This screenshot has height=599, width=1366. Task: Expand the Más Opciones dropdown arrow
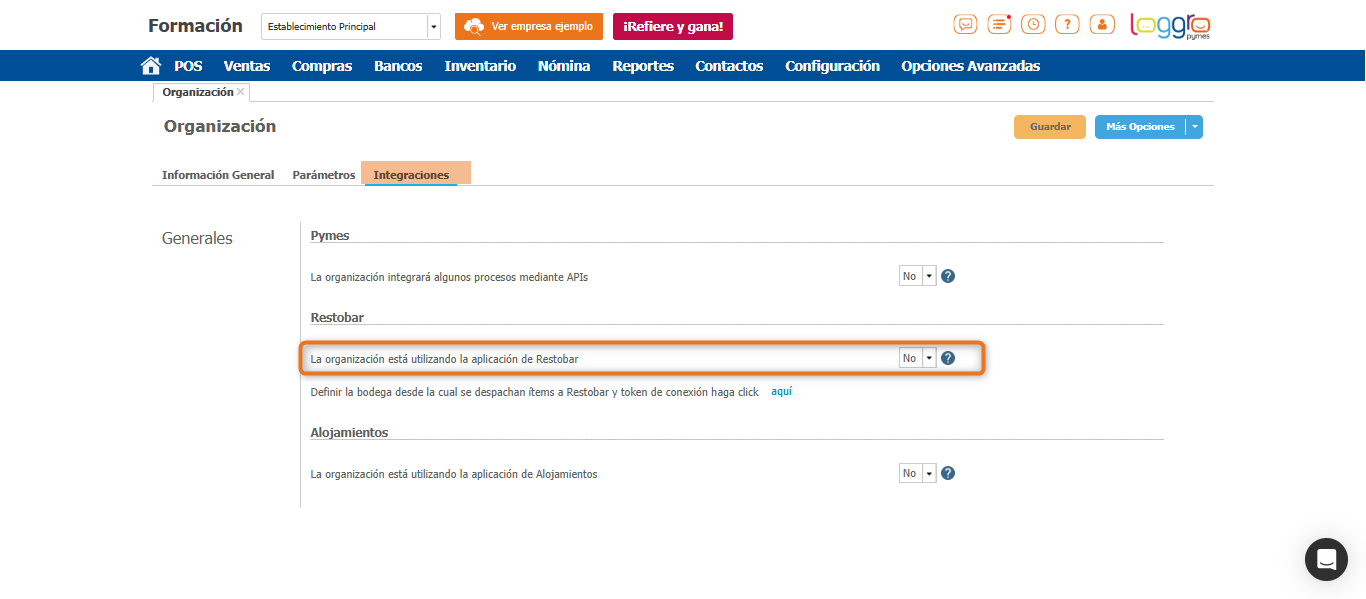(x=1194, y=127)
